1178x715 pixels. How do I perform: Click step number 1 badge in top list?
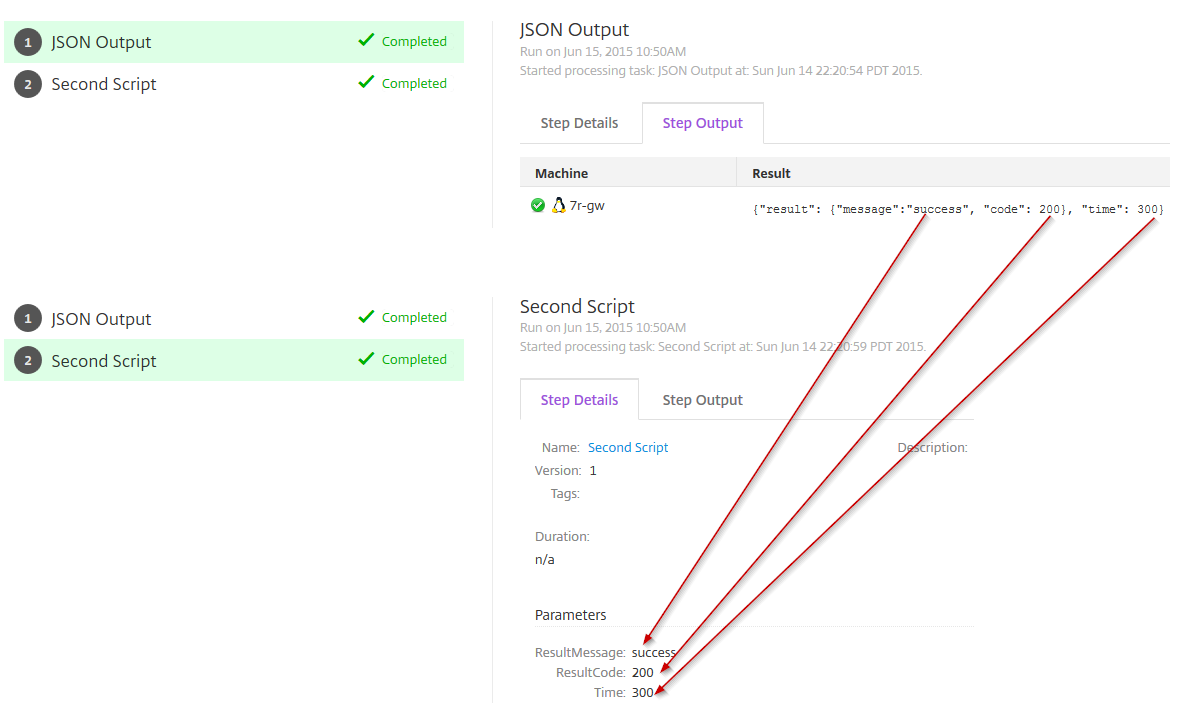click(28, 42)
